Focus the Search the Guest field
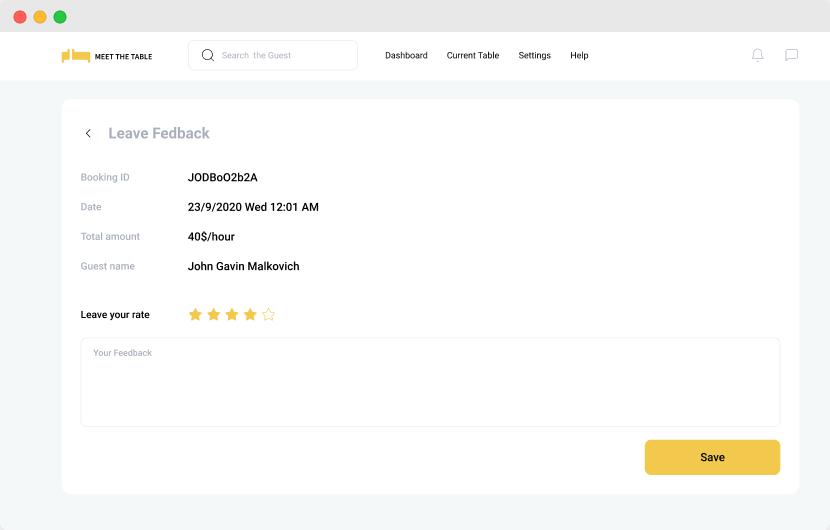This screenshot has height=530, width=830. pos(273,55)
